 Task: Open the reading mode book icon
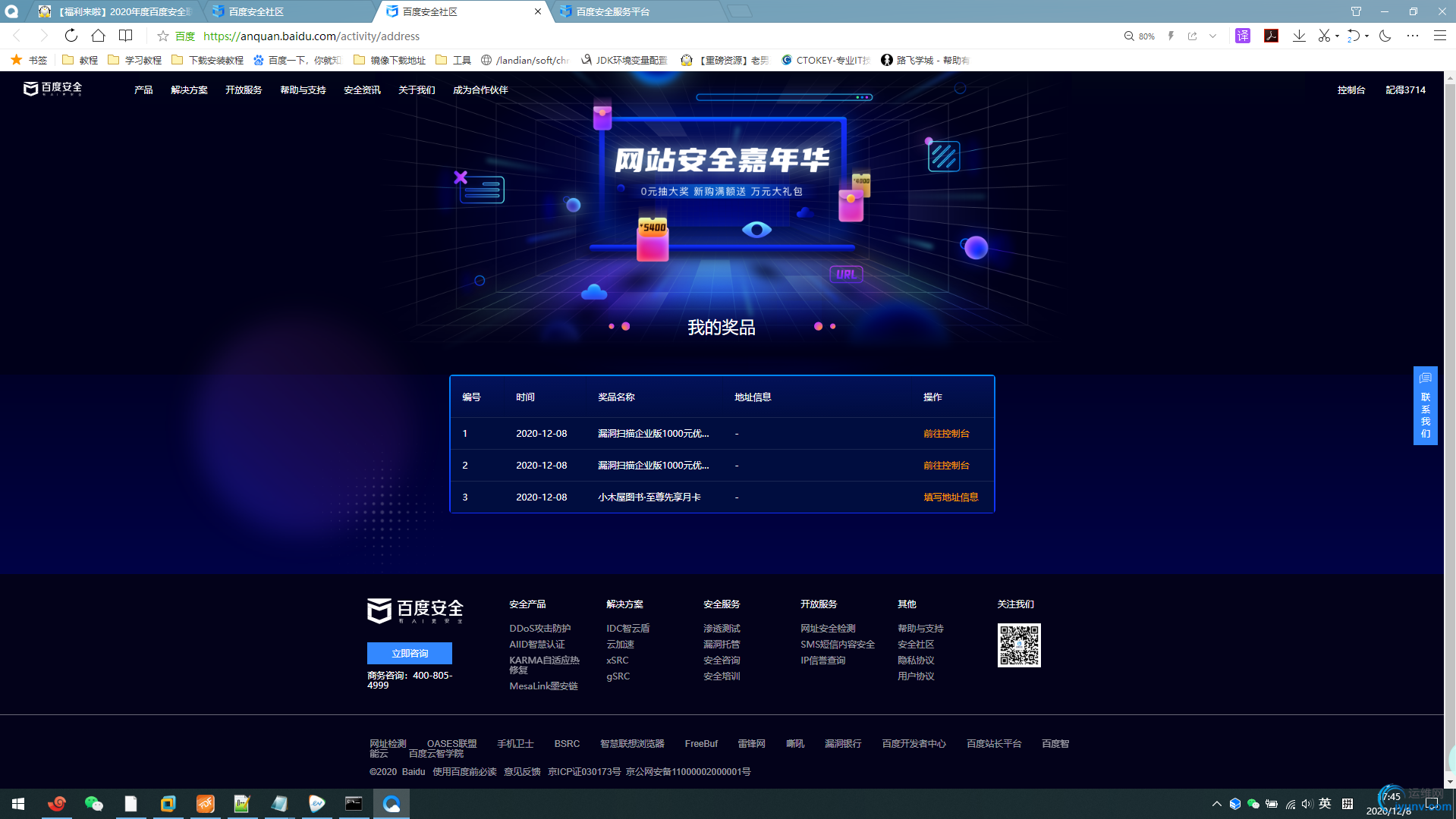coord(126,36)
